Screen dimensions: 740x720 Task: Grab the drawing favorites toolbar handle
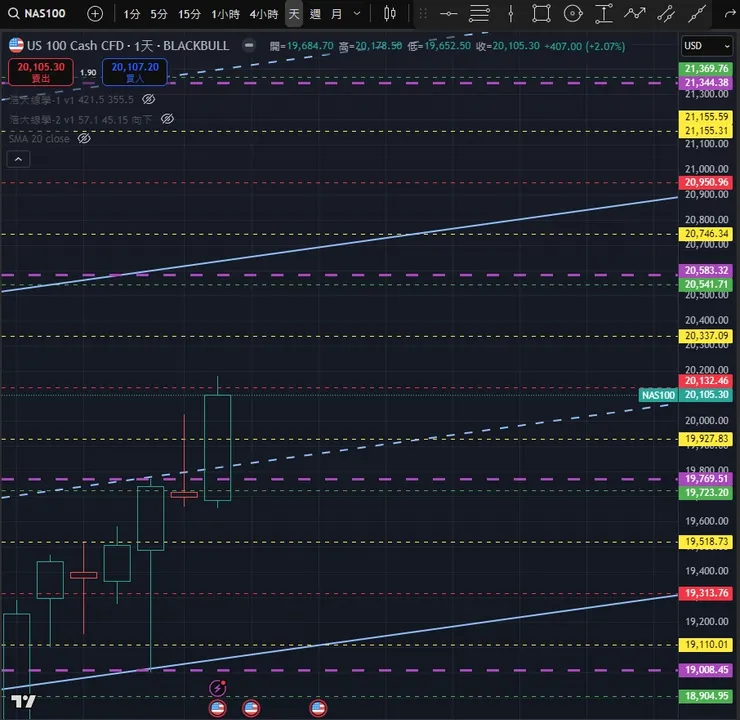point(423,14)
